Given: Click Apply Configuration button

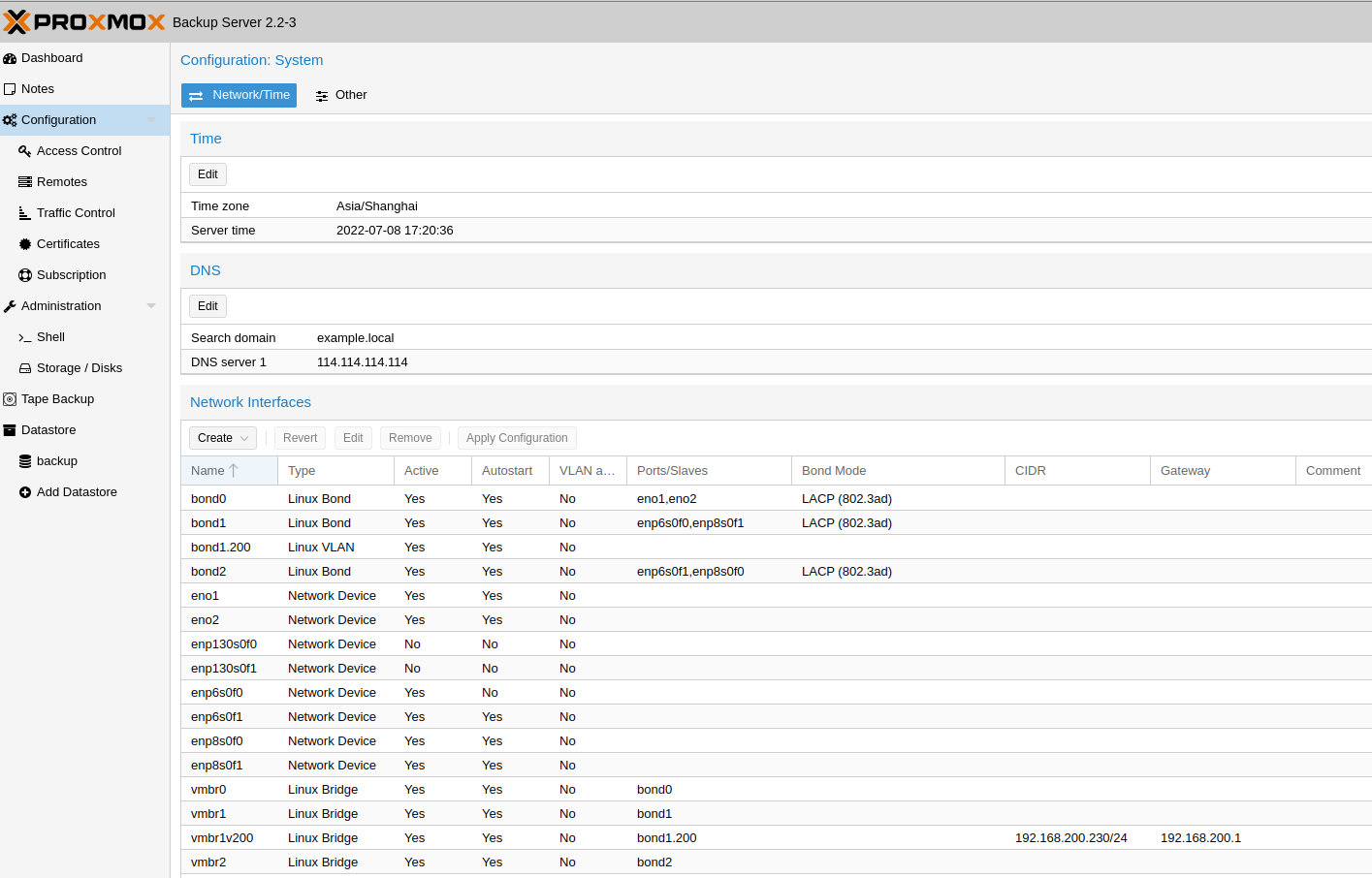Looking at the screenshot, I should [517, 438].
